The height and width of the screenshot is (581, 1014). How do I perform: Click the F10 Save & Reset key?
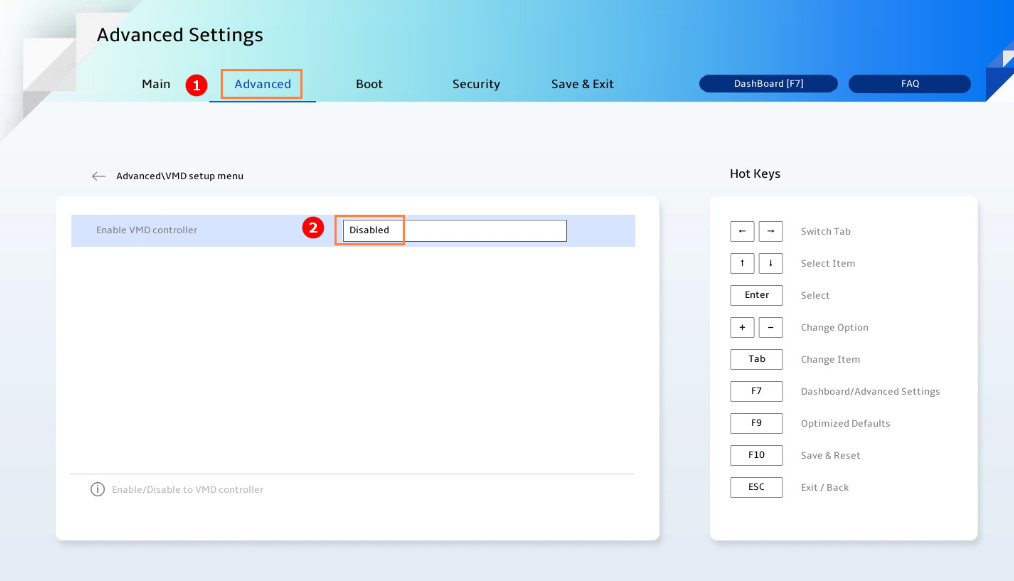756,455
